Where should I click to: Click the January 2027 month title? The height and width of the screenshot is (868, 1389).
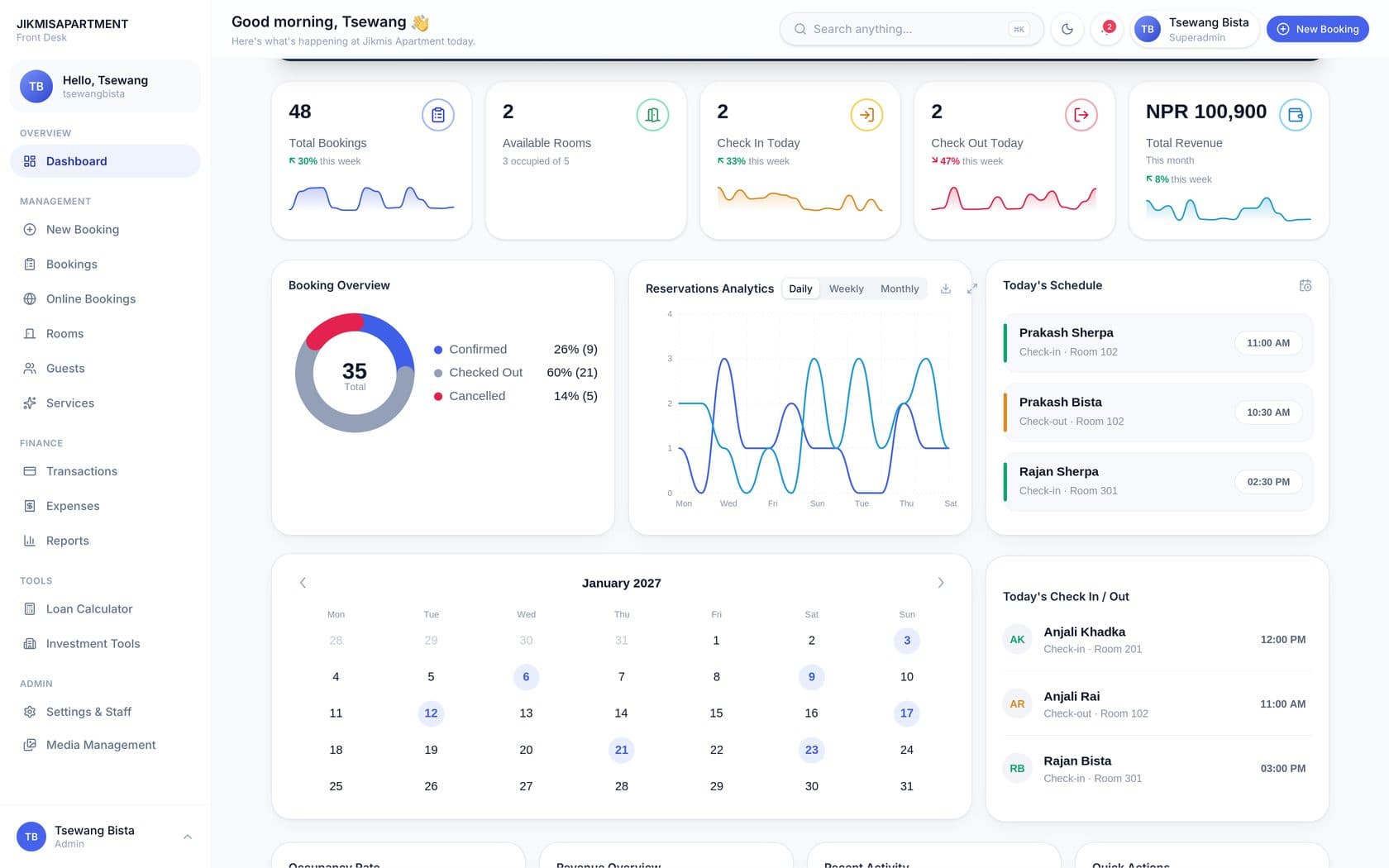click(622, 583)
